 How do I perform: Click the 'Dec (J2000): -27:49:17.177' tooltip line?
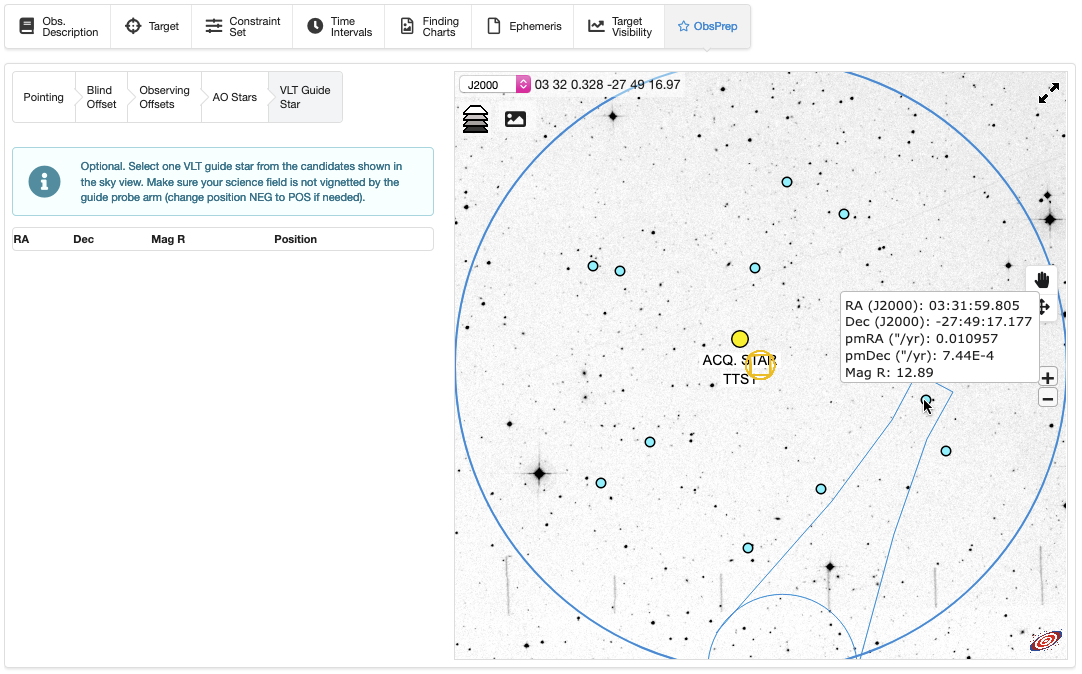pyautogui.click(x=938, y=321)
